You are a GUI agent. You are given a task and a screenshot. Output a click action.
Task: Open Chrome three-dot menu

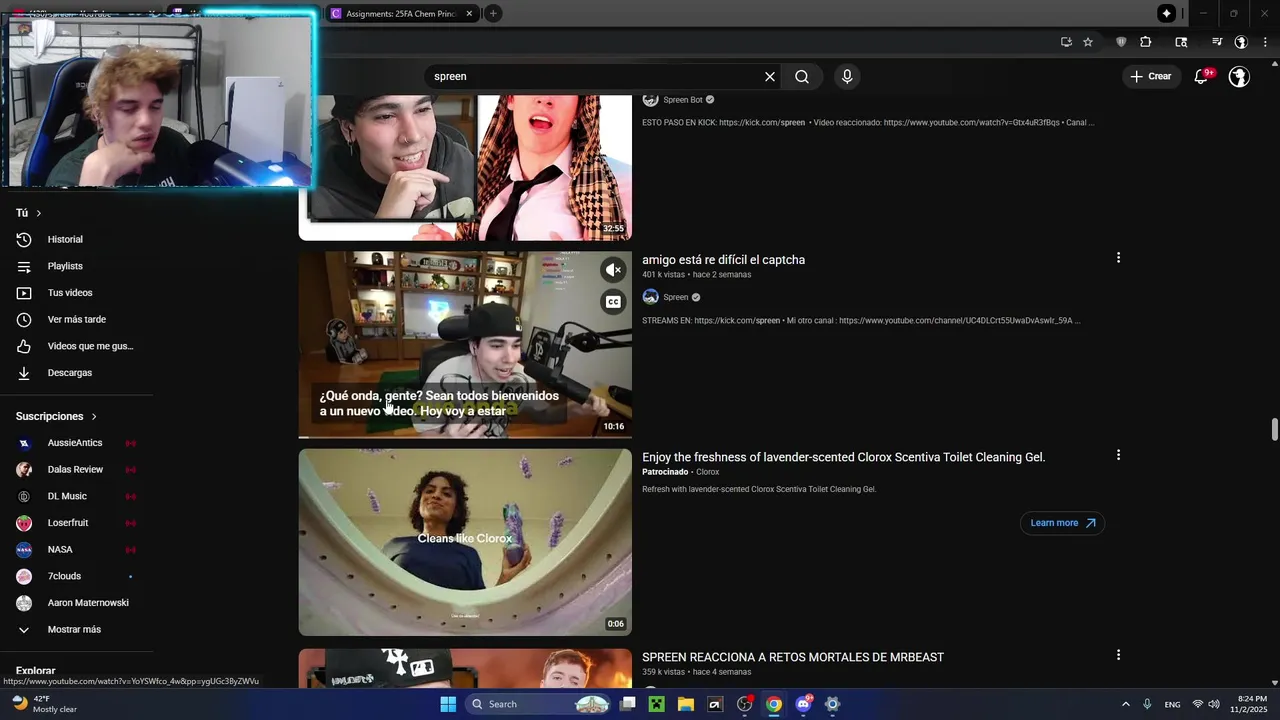click(1266, 42)
